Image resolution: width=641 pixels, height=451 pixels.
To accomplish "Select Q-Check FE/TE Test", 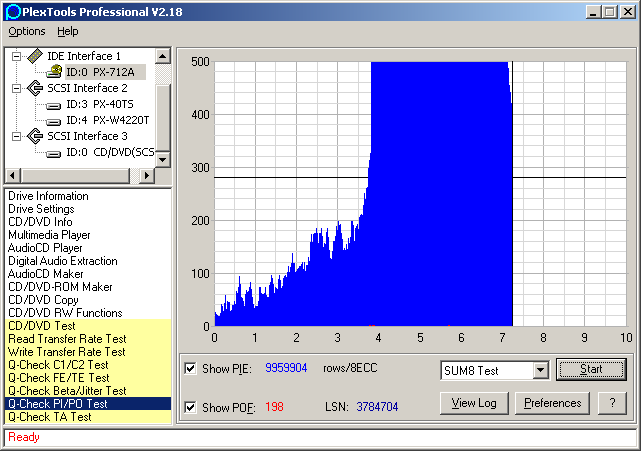I will coord(88,378).
